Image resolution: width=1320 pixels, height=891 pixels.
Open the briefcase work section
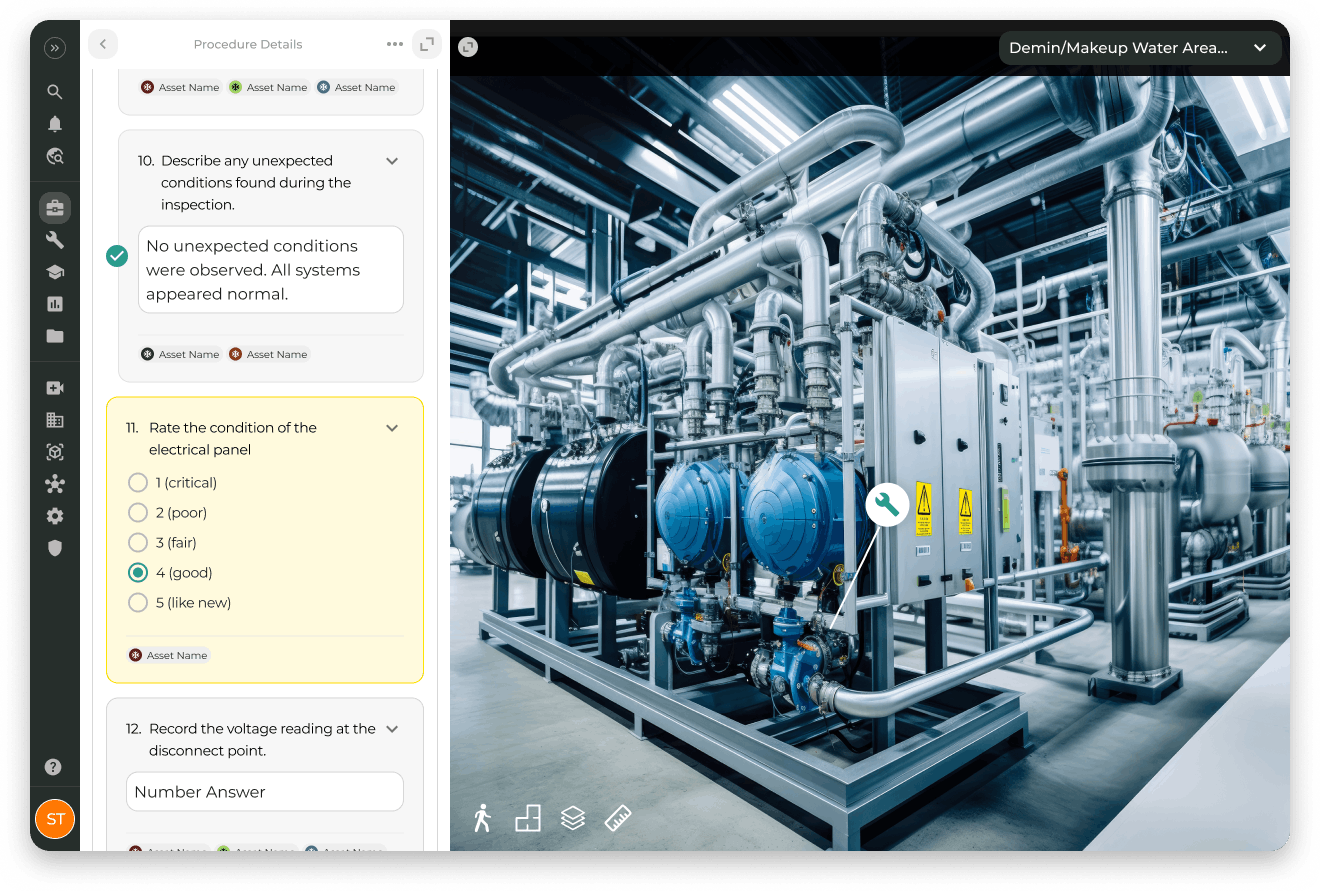click(55, 208)
